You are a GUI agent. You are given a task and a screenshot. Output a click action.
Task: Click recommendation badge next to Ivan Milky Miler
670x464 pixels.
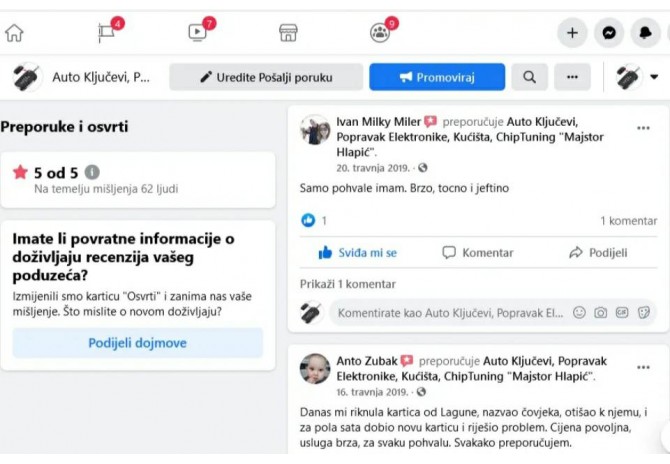[x=431, y=122]
